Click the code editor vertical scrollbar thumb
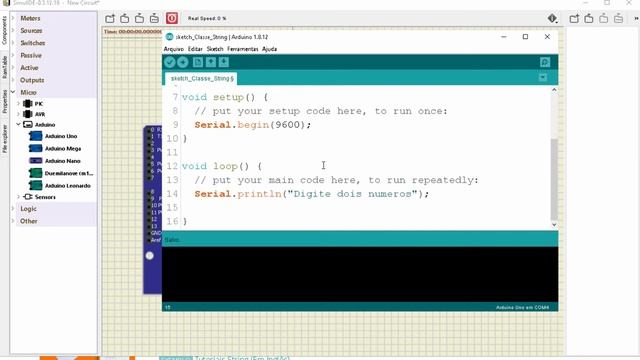This screenshot has width=640, height=360. pos(554,179)
